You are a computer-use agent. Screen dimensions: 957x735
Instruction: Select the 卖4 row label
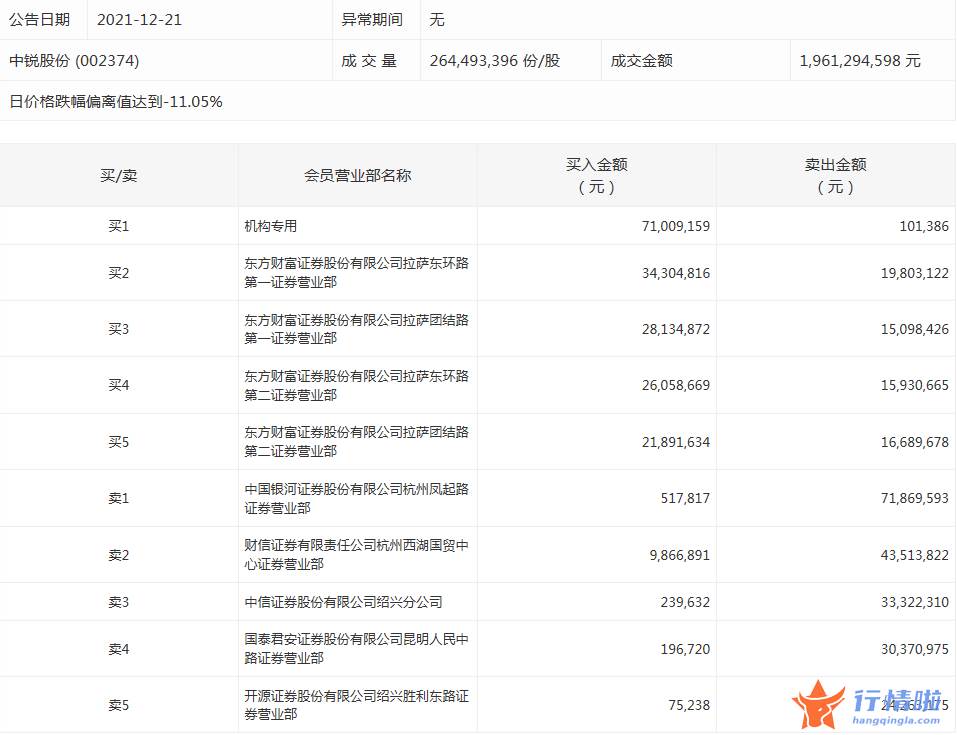pos(118,649)
